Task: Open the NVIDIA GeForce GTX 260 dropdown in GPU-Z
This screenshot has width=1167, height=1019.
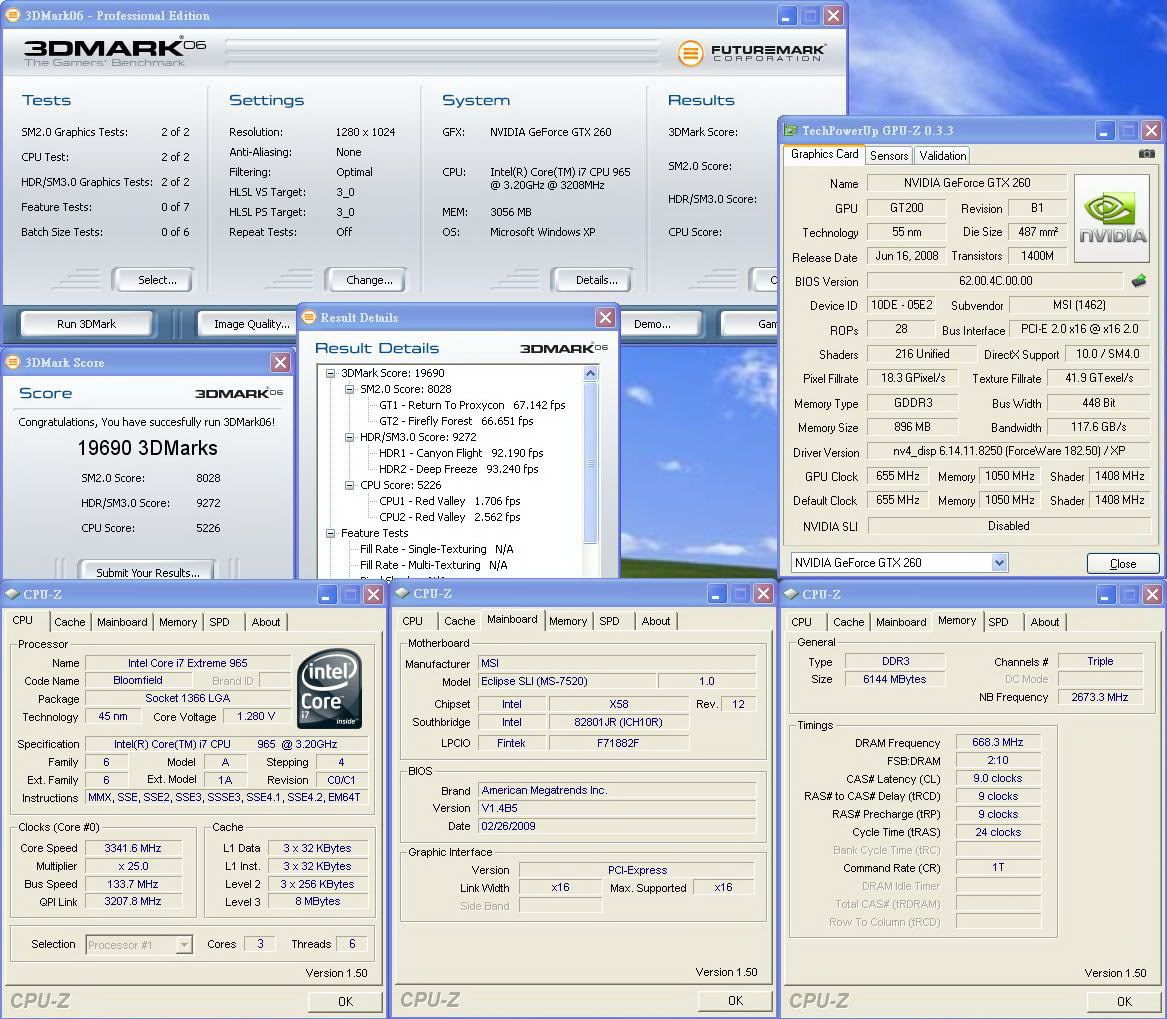Action: pyautogui.click(x=1000, y=563)
